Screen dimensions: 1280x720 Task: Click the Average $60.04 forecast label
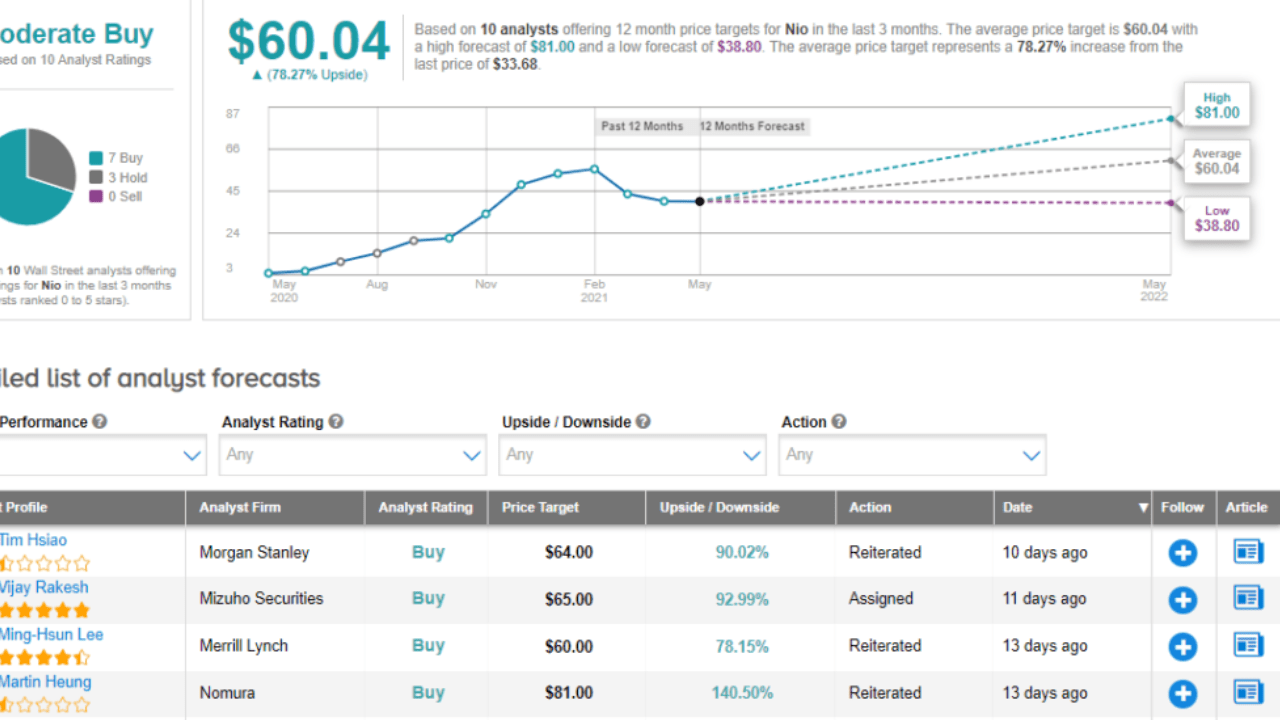pos(1217,161)
